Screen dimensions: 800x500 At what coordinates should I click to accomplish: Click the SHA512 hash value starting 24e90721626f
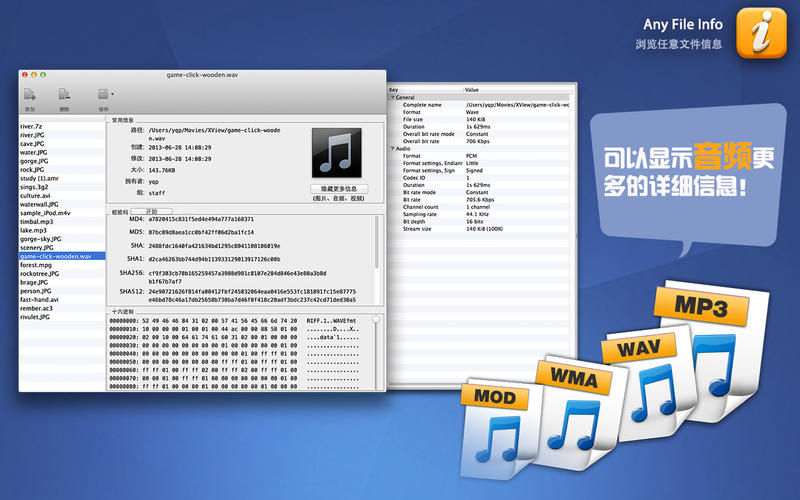click(x=252, y=296)
